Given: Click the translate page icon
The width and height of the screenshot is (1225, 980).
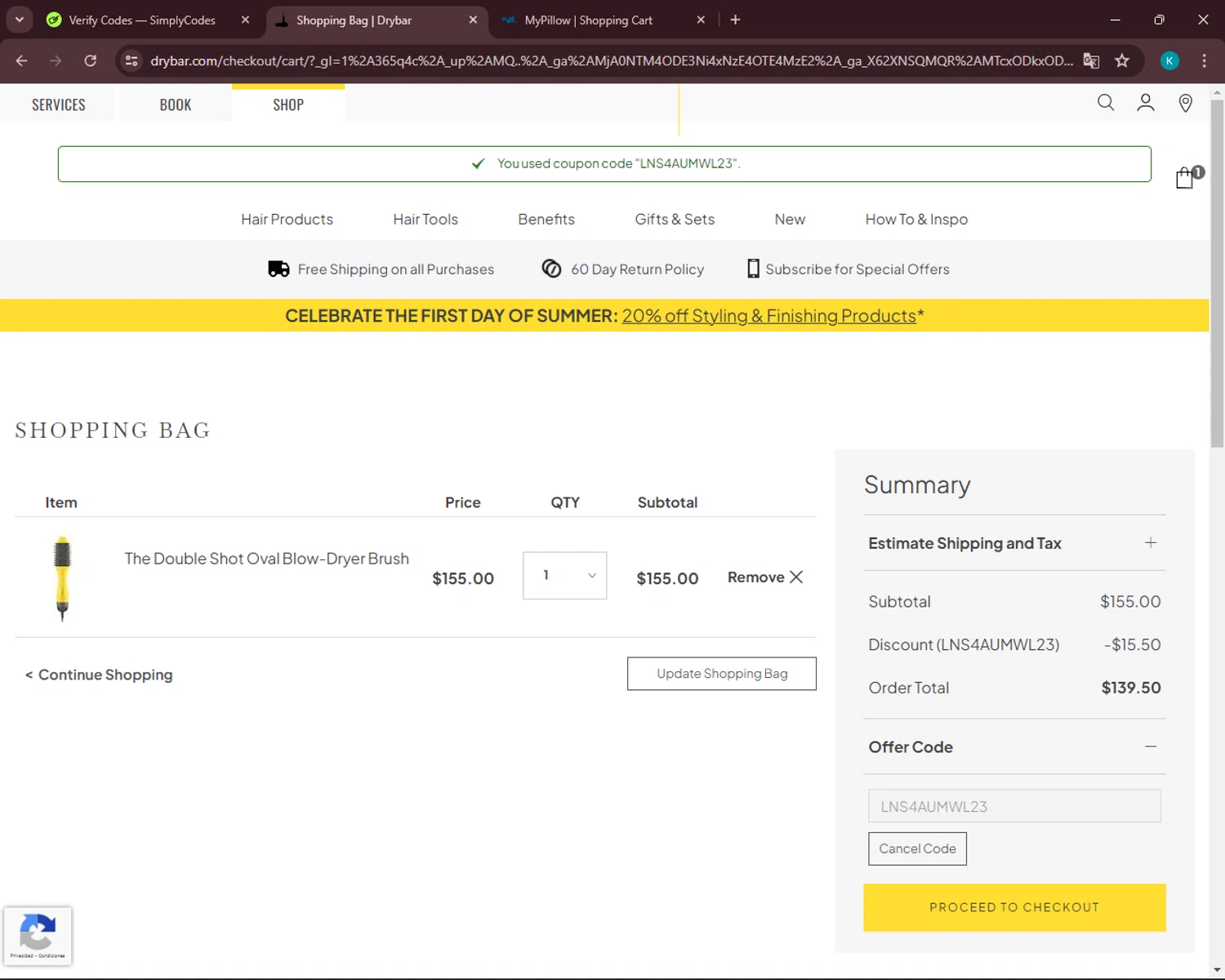Looking at the screenshot, I should coord(1091,60).
